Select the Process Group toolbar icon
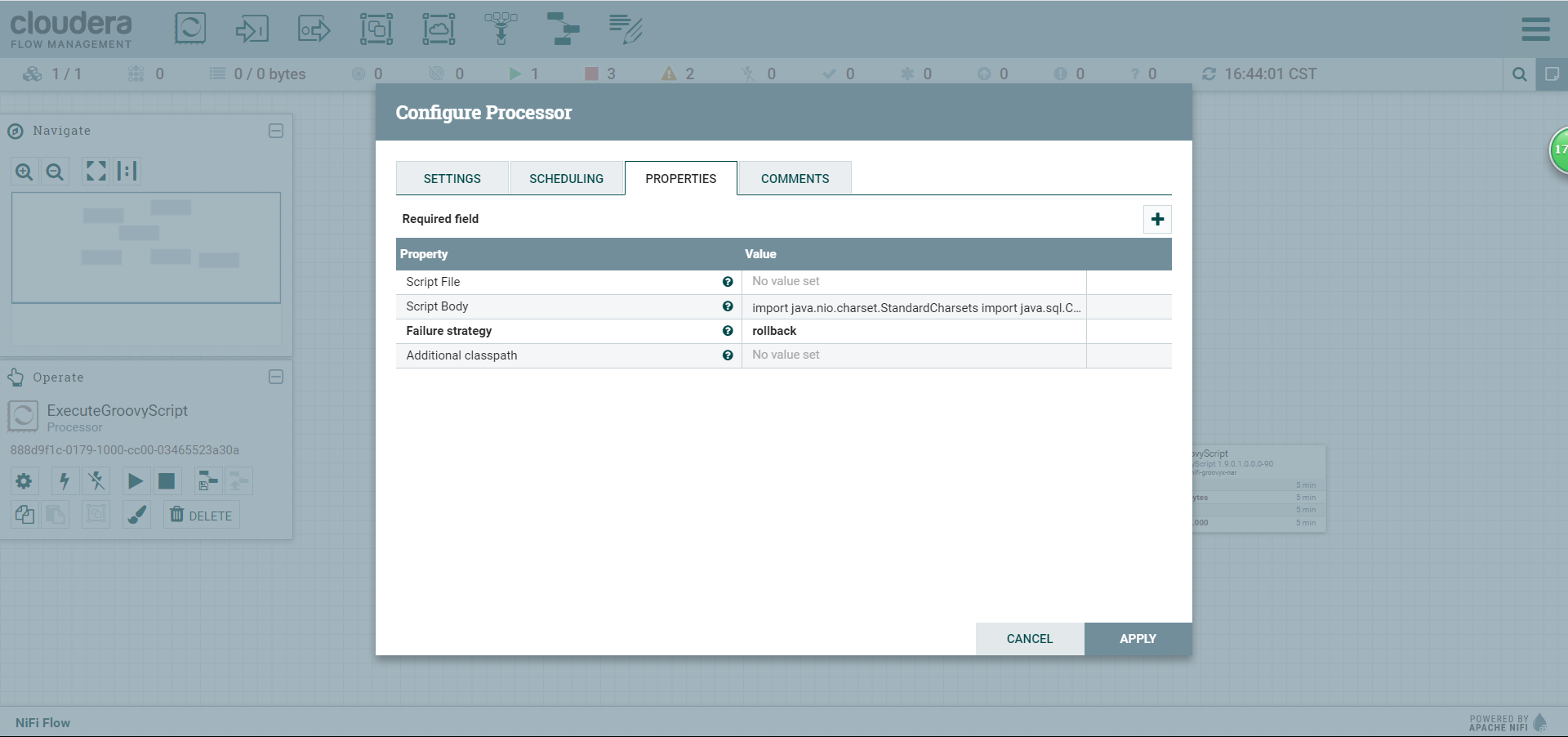Image resolution: width=1568 pixels, height=737 pixels. pyautogui.click(x=376, y=29)
